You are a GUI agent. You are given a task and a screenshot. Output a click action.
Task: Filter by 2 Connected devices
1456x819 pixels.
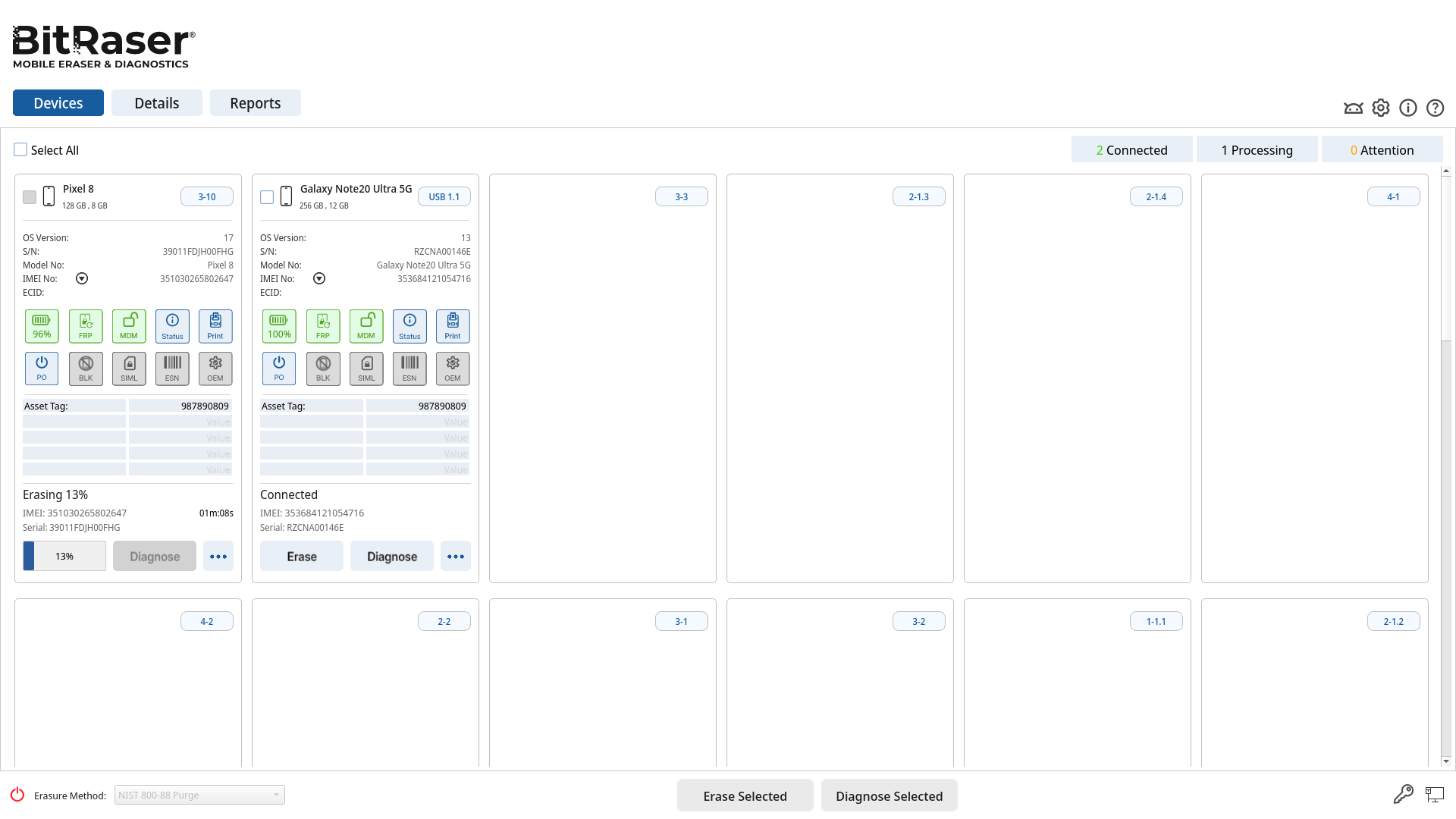click(1132, 149)
